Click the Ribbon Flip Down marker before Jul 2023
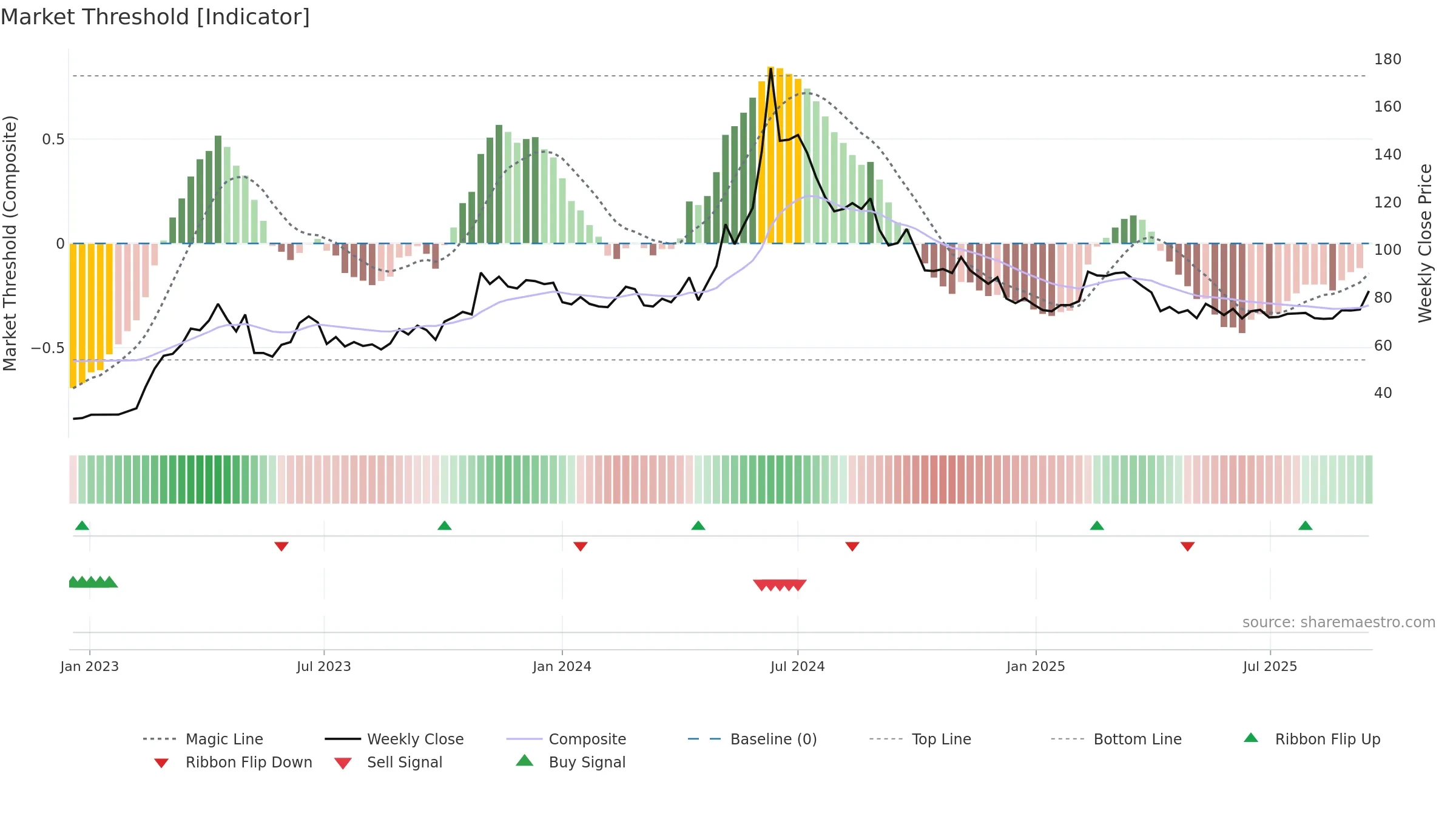 coord(281,547)
